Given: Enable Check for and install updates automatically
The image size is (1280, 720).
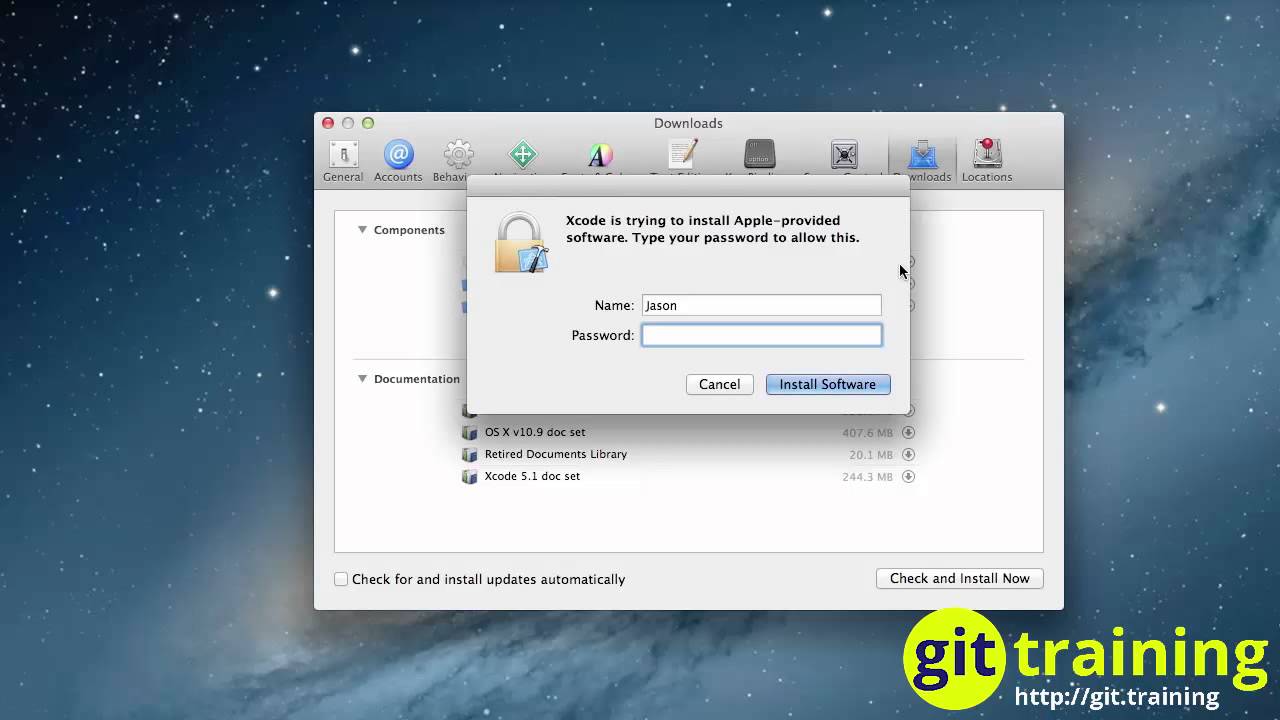Looking at the screenshot, I should click(341, 579).
